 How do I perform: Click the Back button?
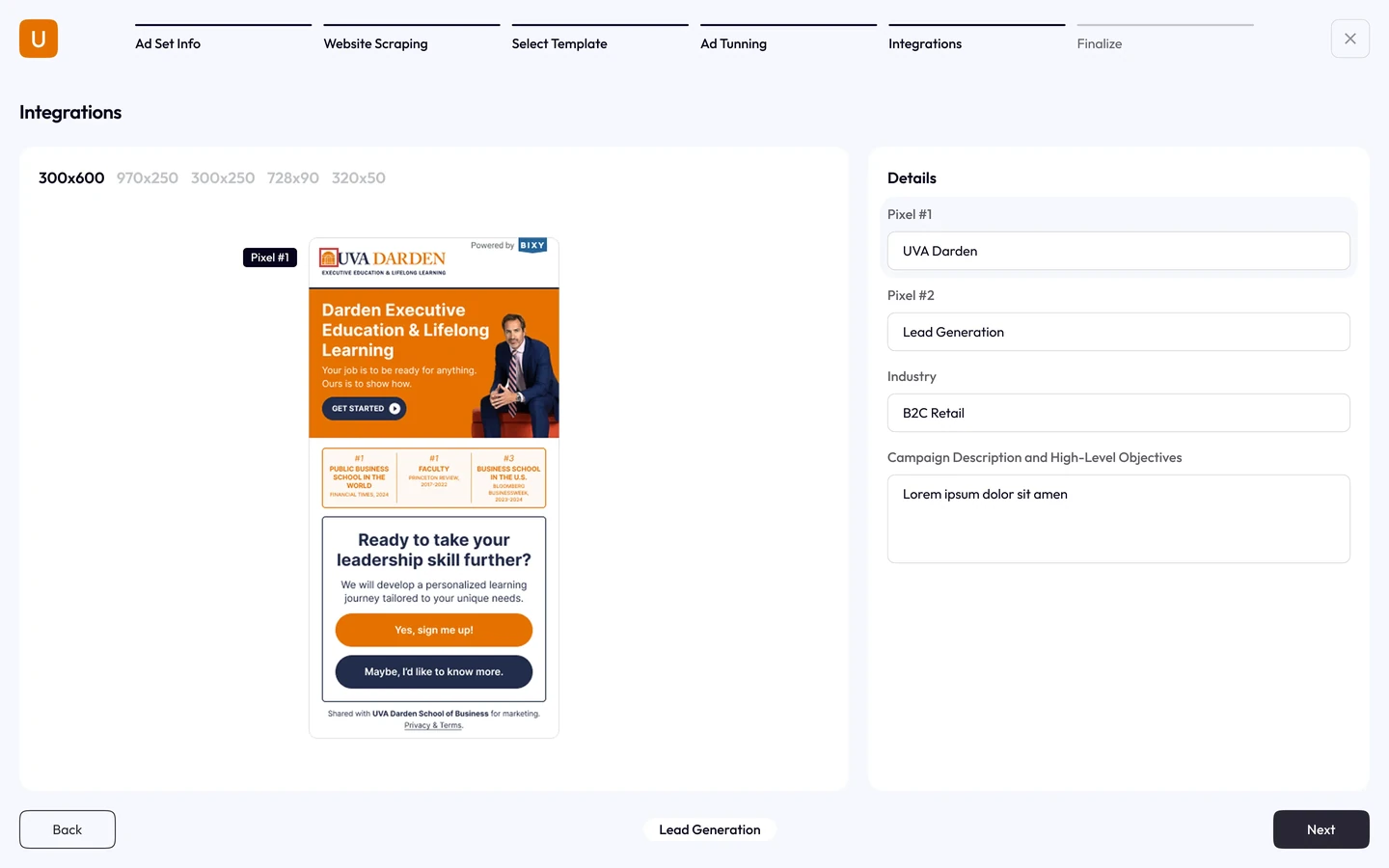[x=68, y=829]
